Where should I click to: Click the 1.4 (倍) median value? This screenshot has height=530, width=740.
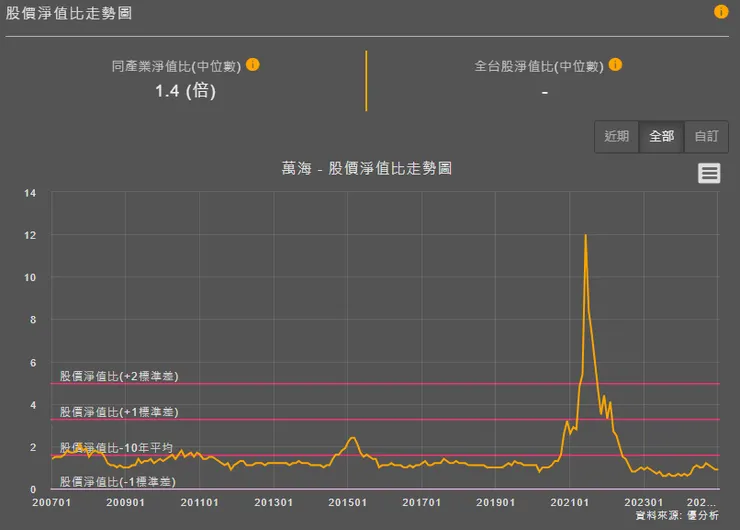185,91
